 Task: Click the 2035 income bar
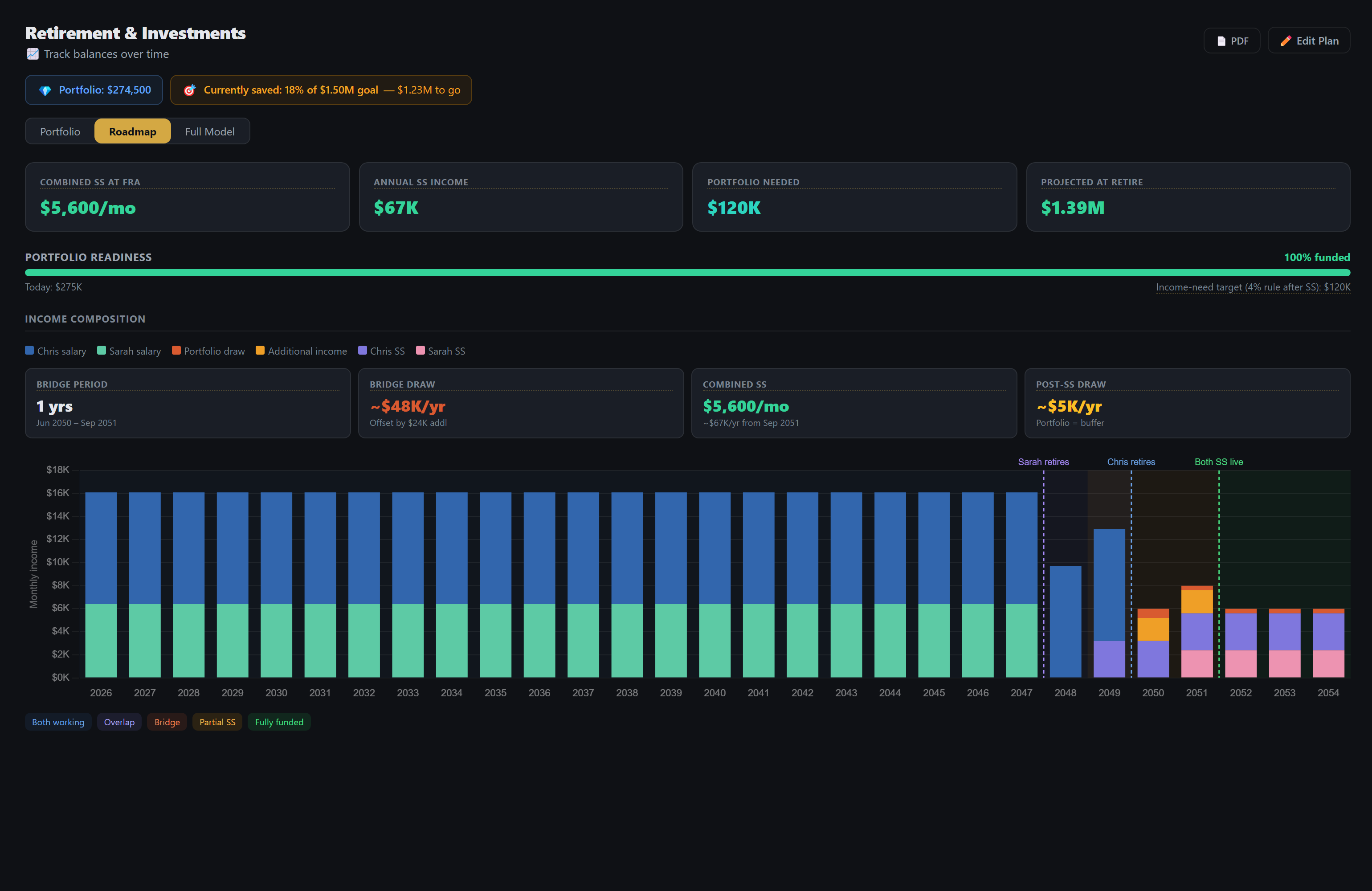pos(495,585)
